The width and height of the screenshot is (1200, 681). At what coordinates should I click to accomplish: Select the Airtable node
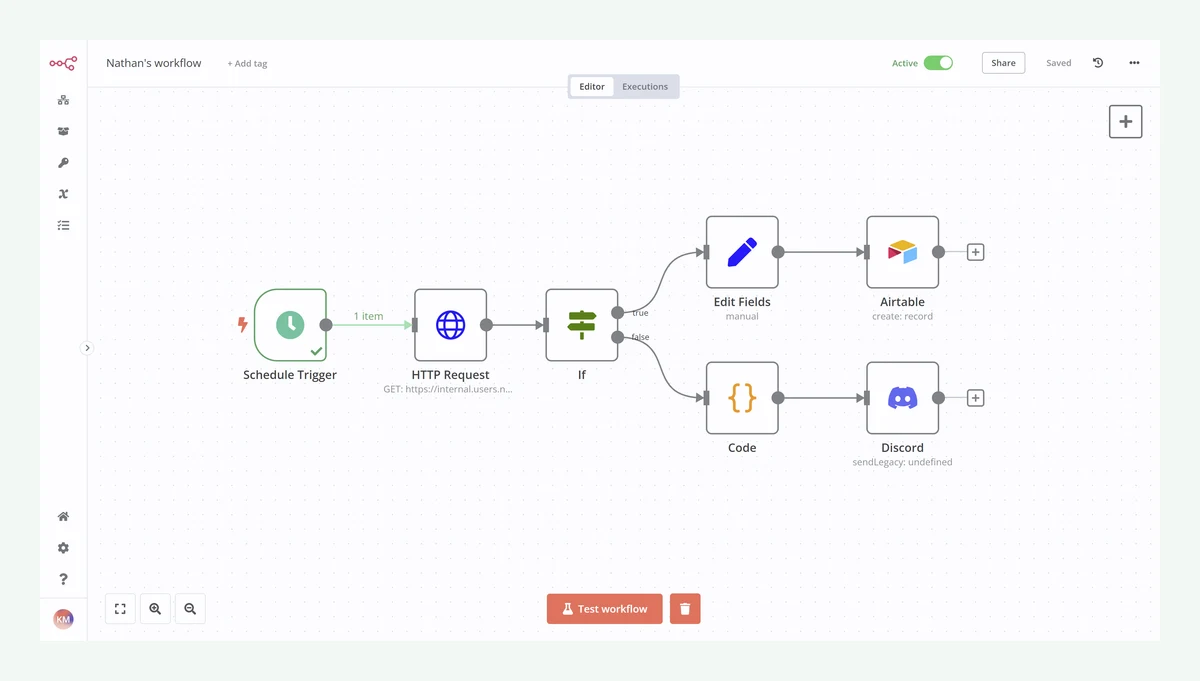pyautogui.click(x=903, y=252)
